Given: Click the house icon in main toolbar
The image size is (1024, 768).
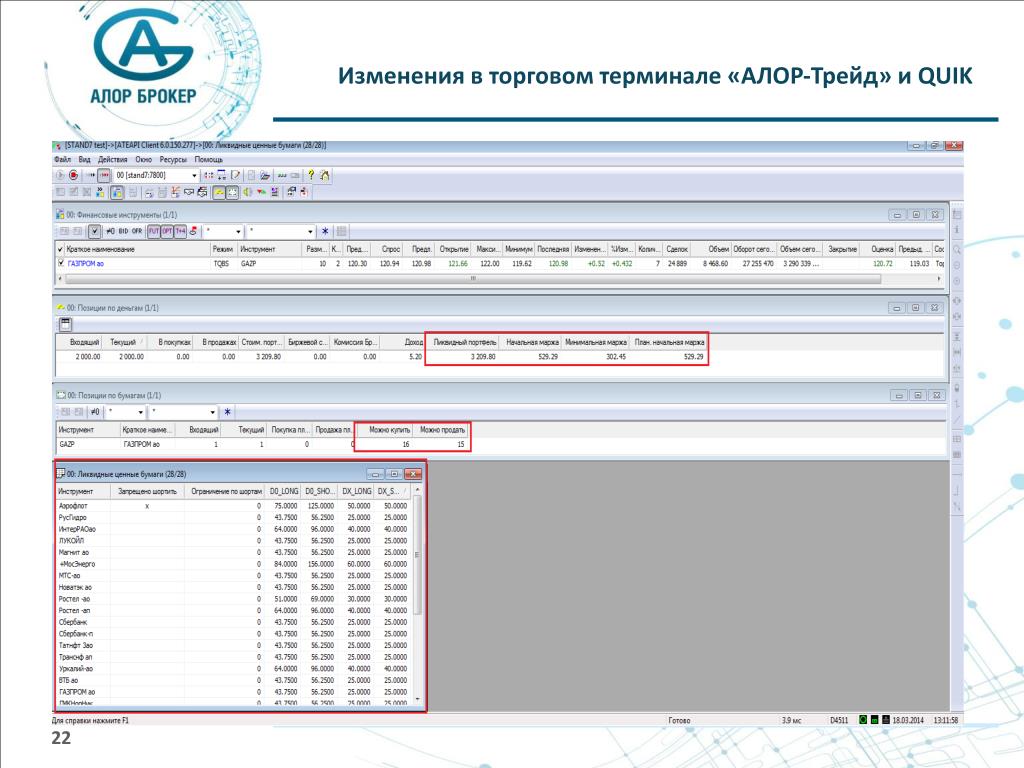Looking at the screenshot, I should point(325,175).
